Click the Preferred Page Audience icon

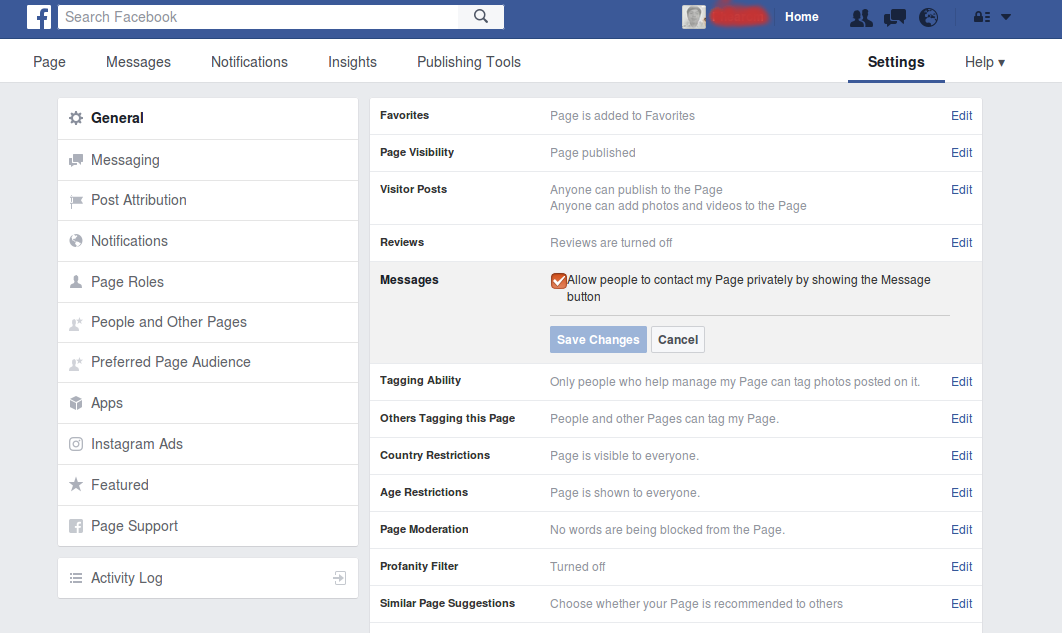pos(76,364)
